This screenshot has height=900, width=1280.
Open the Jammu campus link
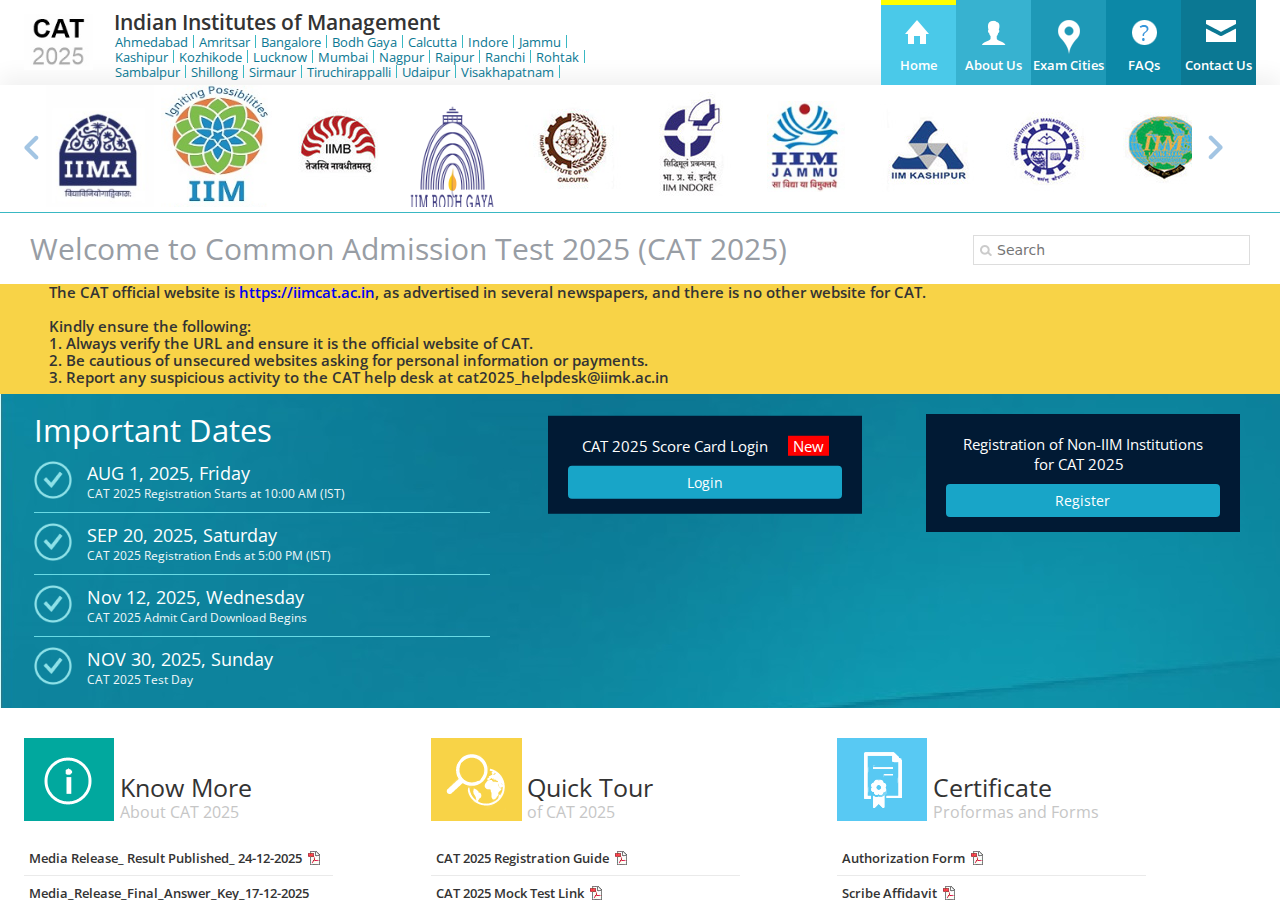(540, 42)
